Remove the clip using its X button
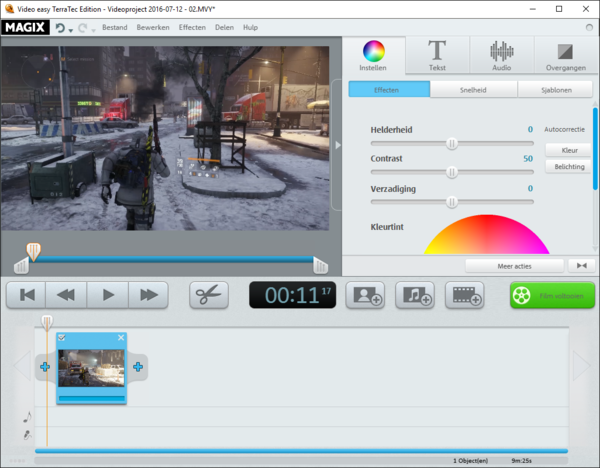Viewport: 600px width, 468px height. (x=121, y=338)
